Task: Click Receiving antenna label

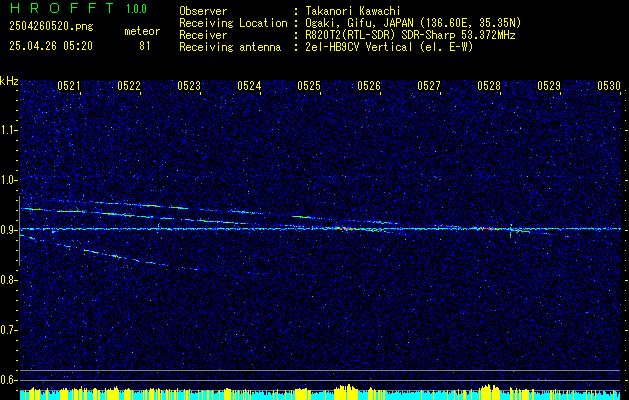Action: [230, 47]
